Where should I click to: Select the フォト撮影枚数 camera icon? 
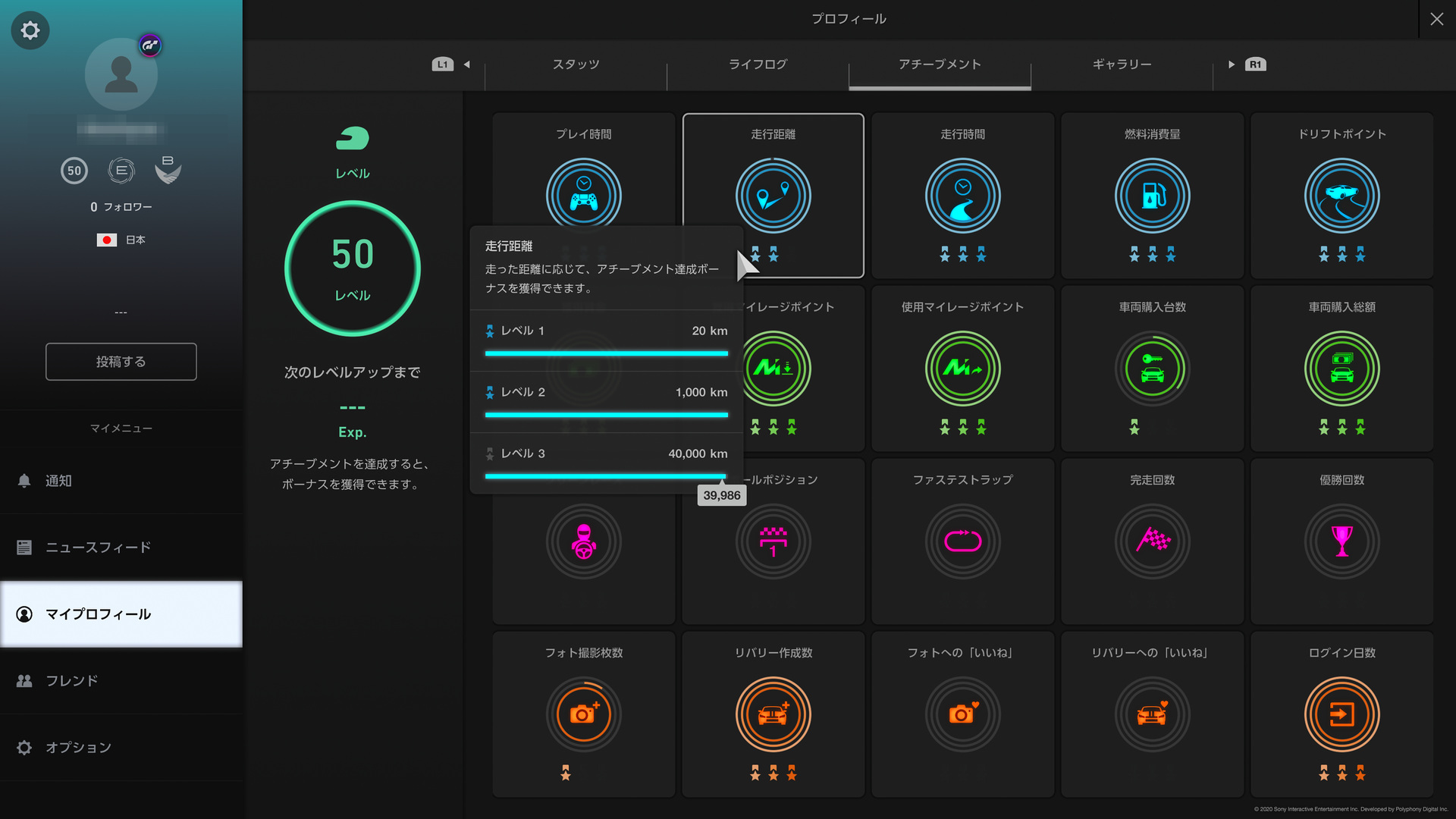tap(584, 714)
